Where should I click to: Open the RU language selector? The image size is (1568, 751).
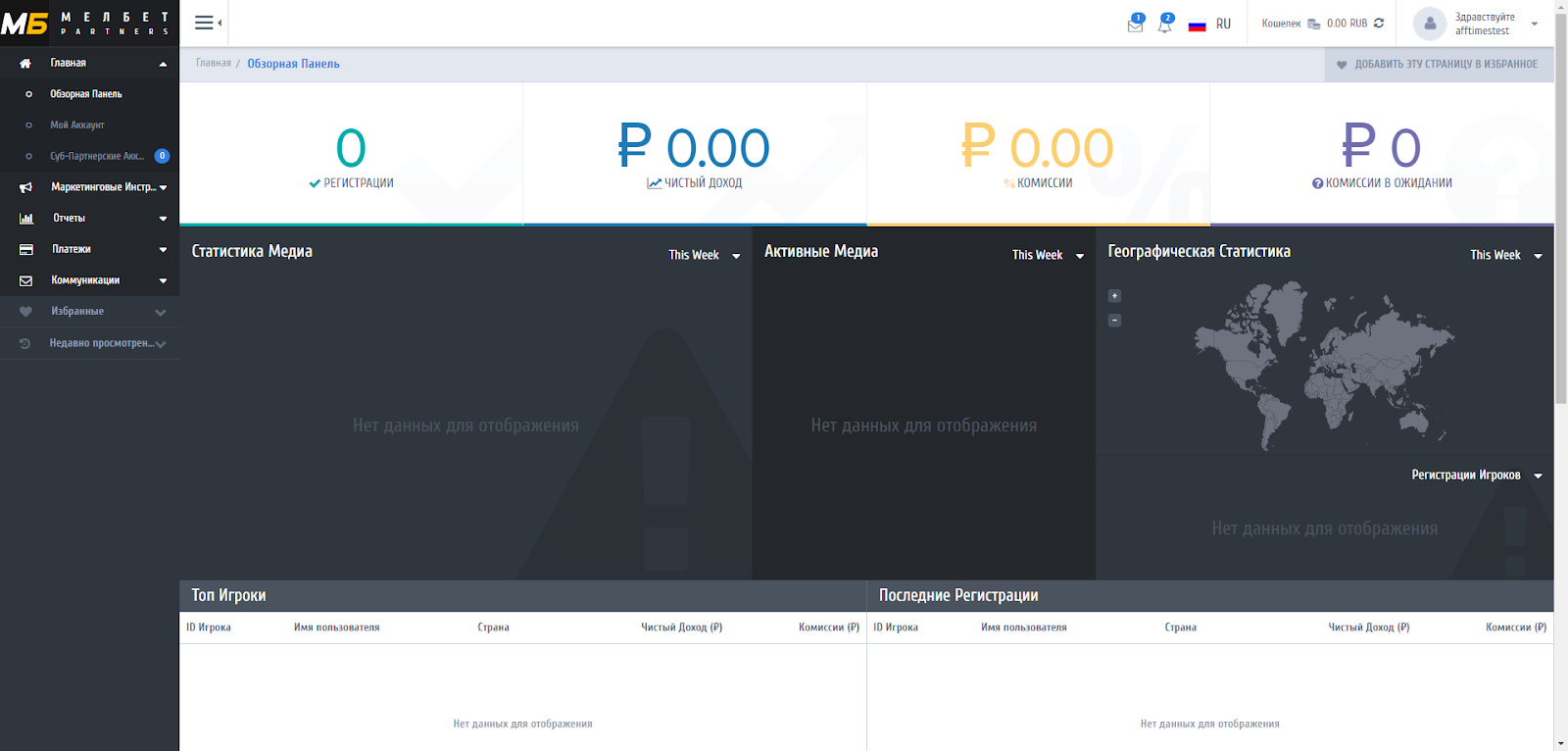click(1223, 25)
